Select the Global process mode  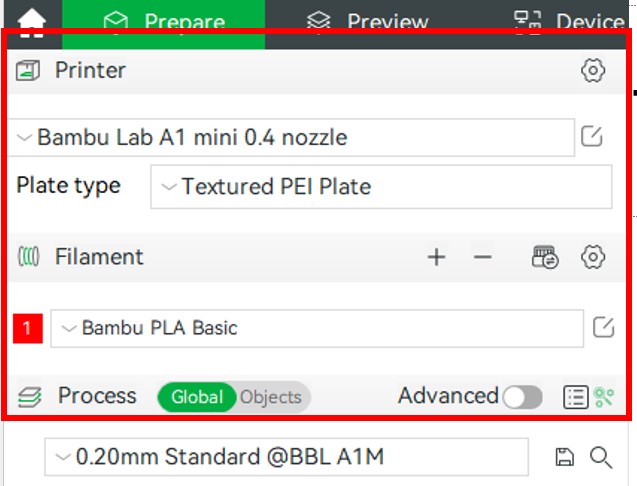[197, 397]
